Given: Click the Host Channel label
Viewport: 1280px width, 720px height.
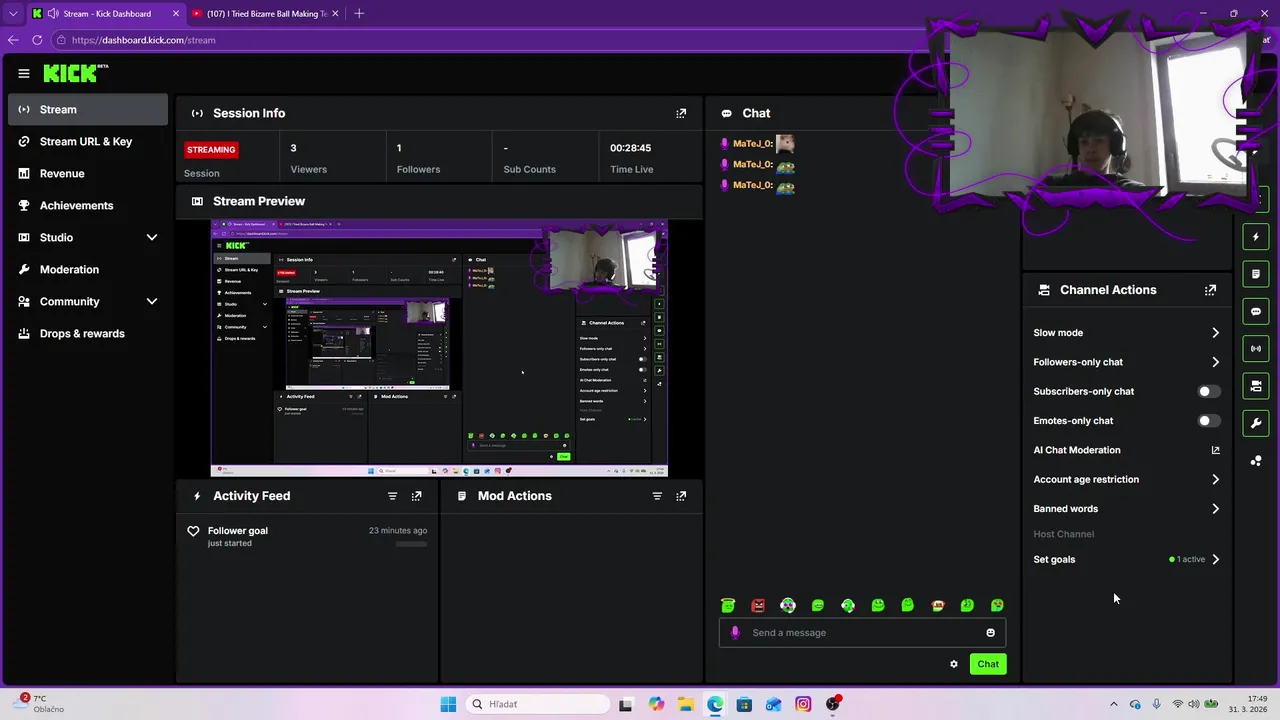Looking at the screenshot, I should pos(1063,534).
